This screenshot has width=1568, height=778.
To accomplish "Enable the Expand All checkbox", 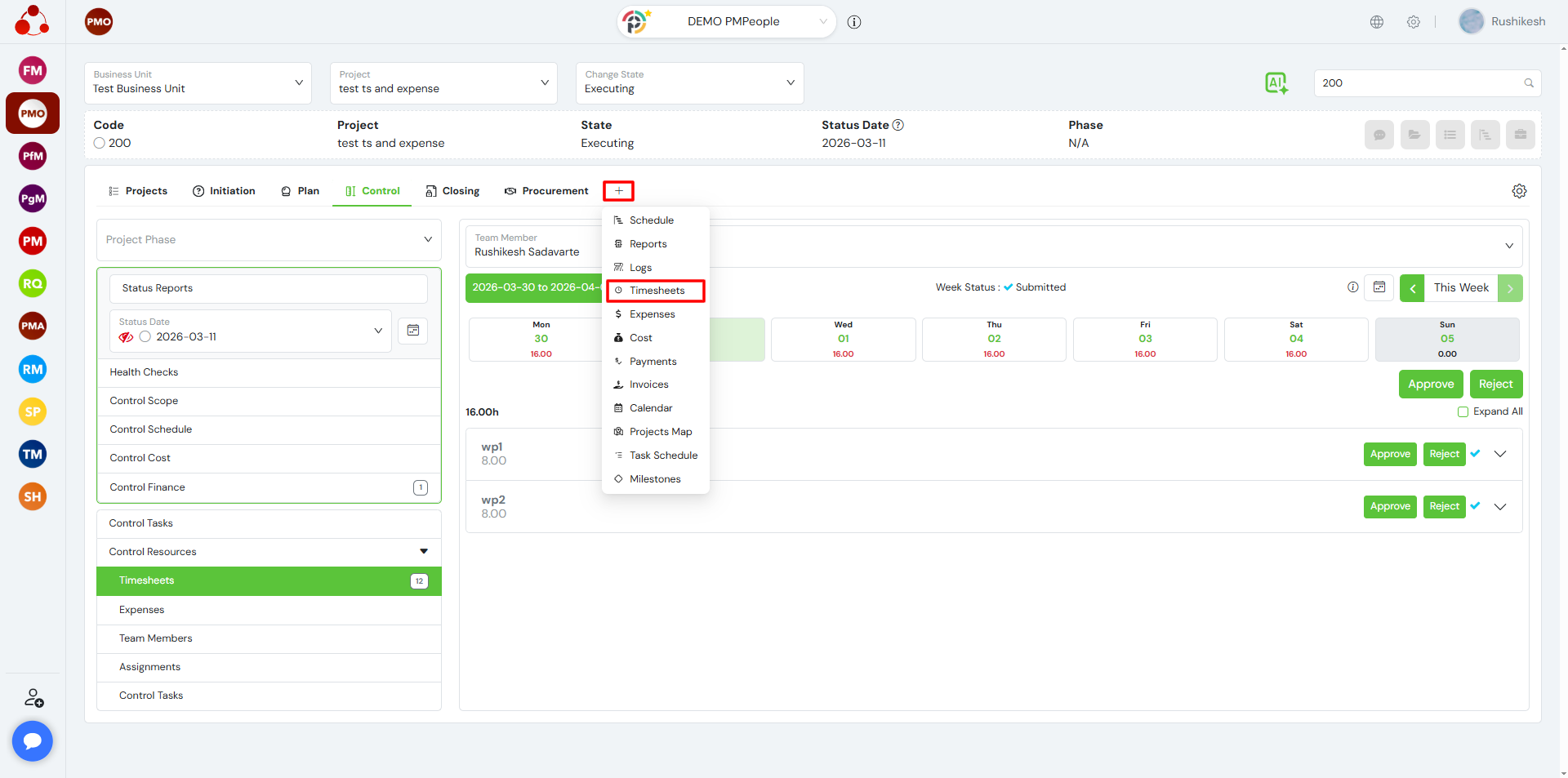I will [x=1463, y=411].
